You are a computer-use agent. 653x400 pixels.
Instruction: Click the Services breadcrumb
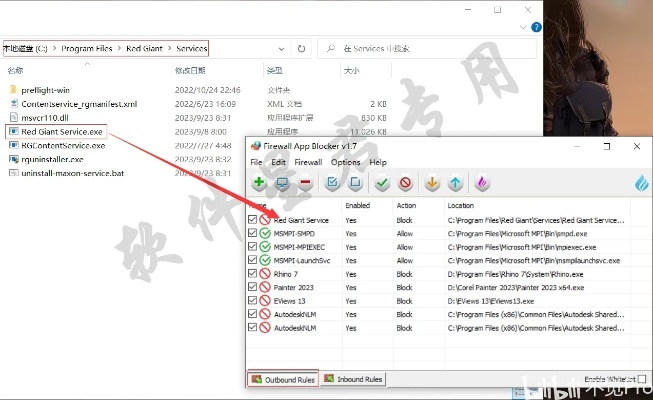click(x=192, y=48)
